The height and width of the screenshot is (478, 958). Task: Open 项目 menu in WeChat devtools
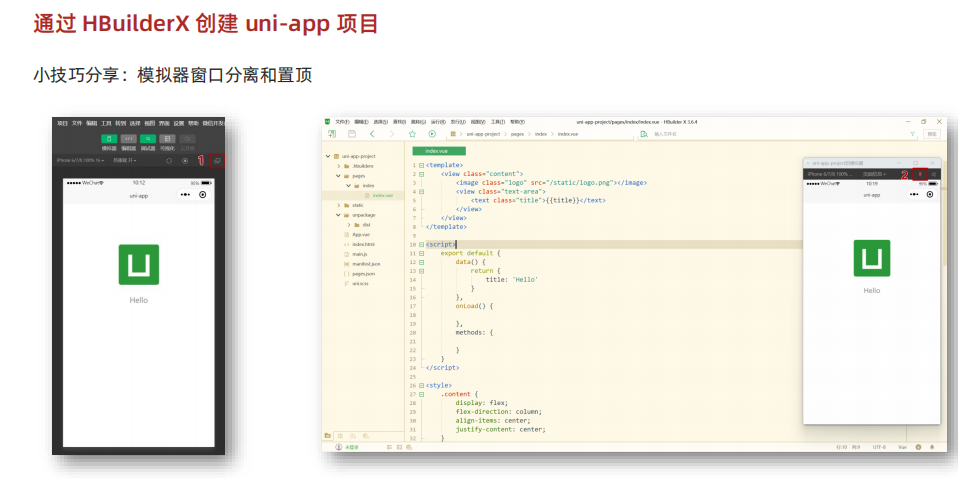[x=62, y=123]
